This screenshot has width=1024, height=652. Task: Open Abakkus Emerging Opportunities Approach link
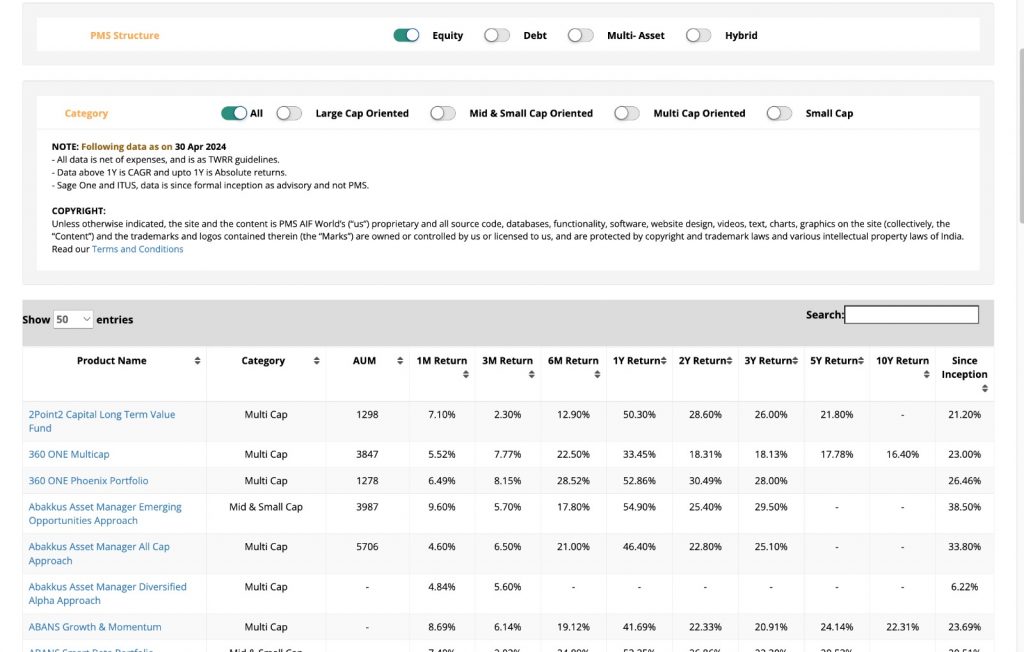(105, 513)
